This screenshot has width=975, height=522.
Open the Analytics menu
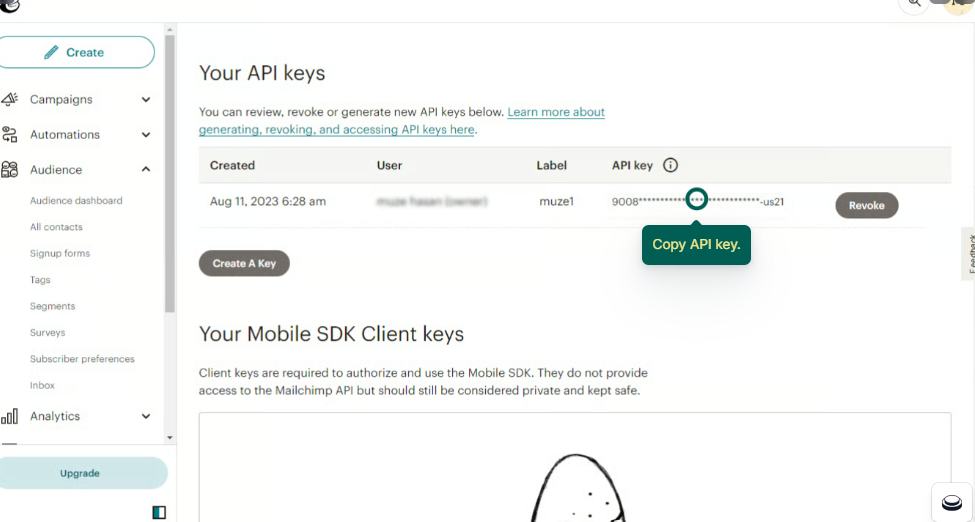click(55, 416)
